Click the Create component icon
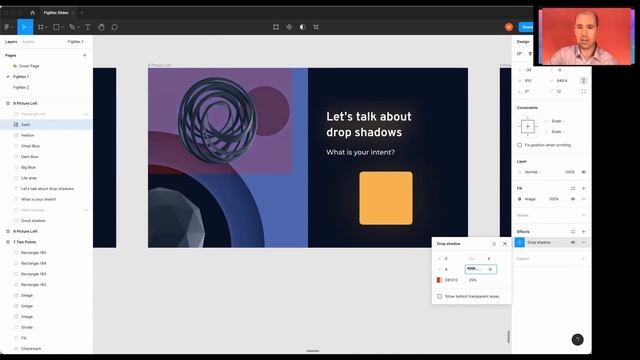 tap(289, 27)
